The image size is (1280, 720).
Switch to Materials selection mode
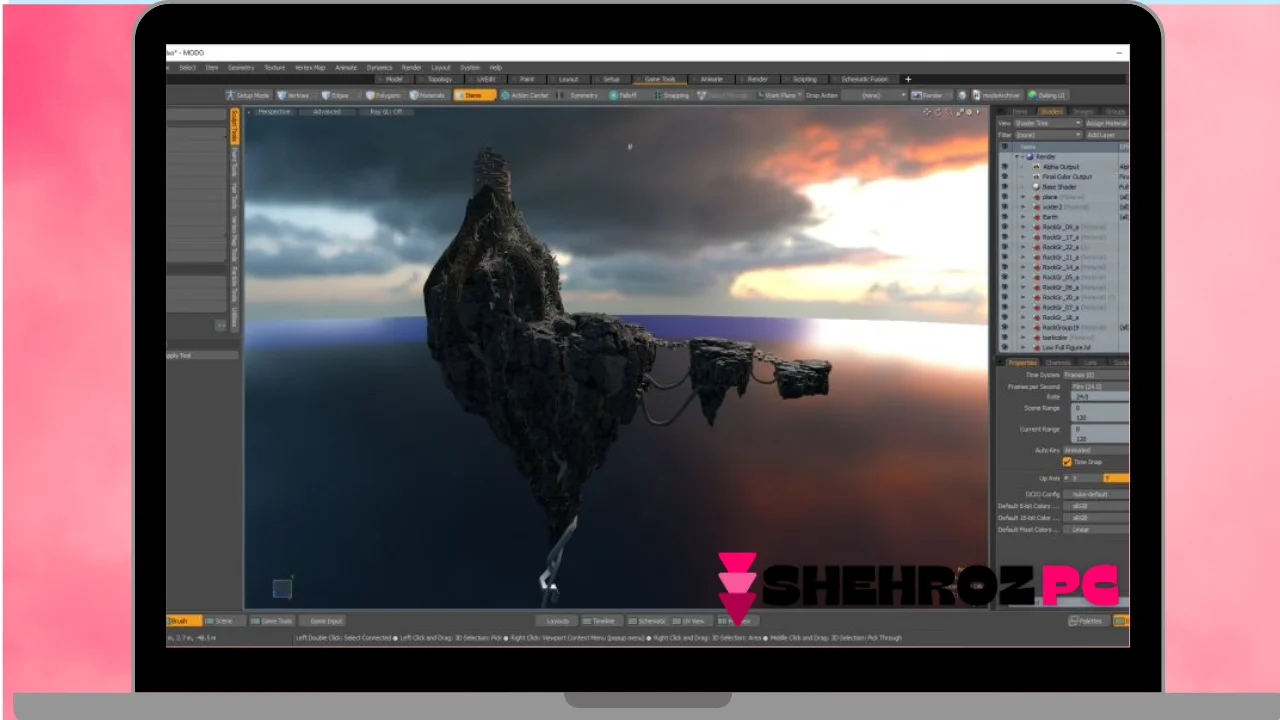click(x=428, y=95)
